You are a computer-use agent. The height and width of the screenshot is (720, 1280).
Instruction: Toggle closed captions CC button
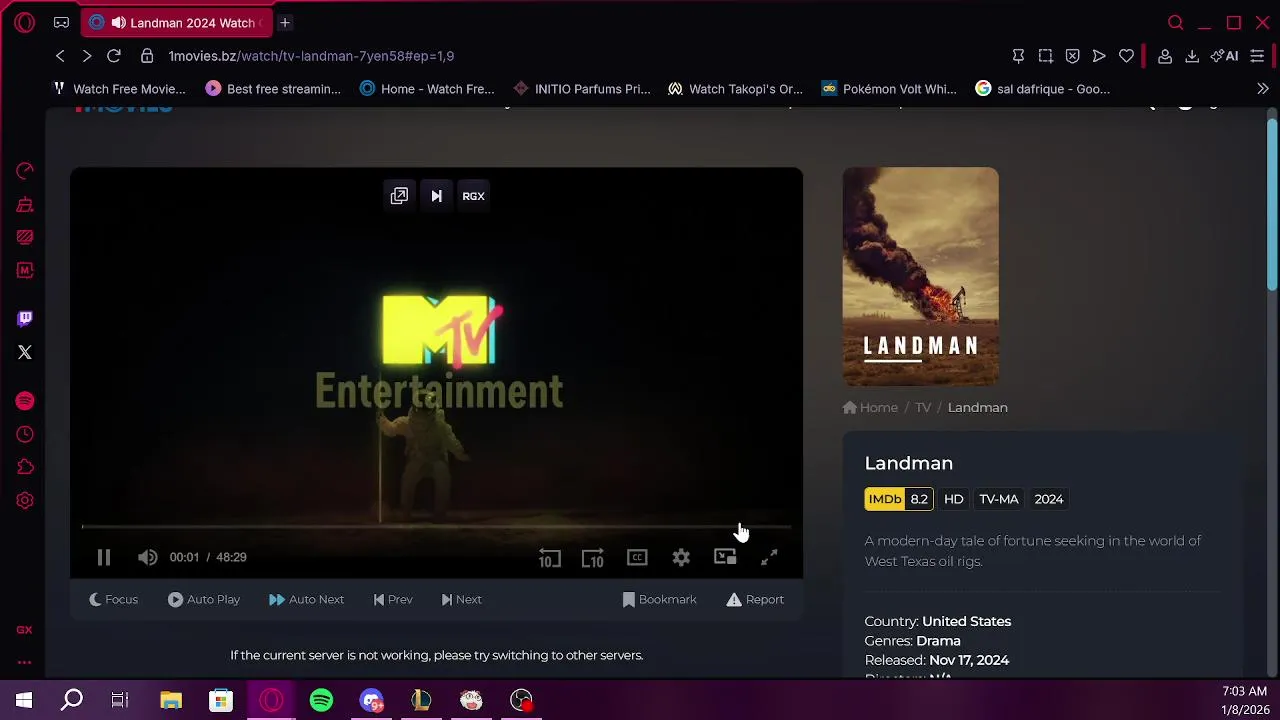[x=637, y=558]
